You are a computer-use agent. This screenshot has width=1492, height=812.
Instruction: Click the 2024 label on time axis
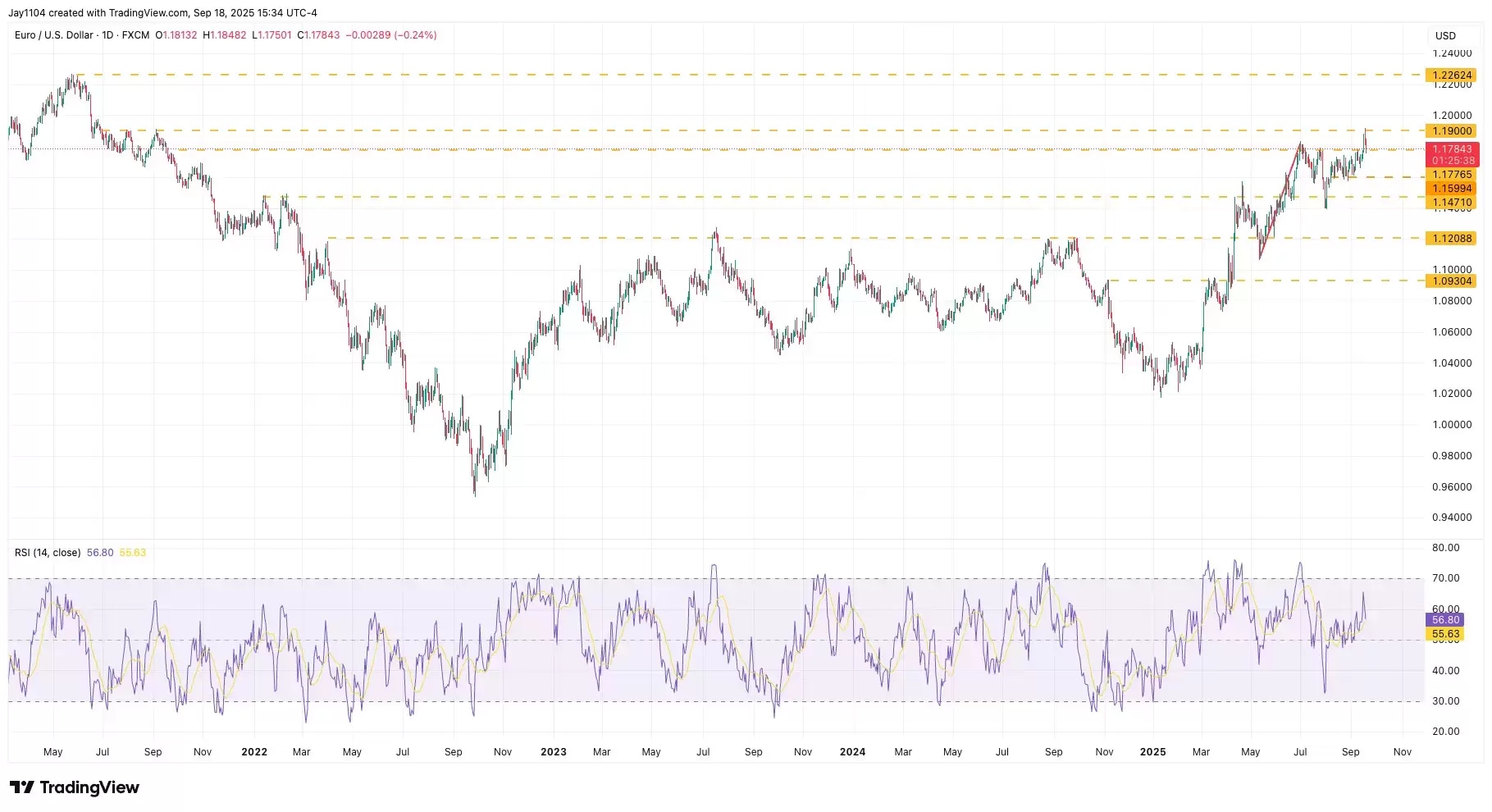tap(852, 752)
